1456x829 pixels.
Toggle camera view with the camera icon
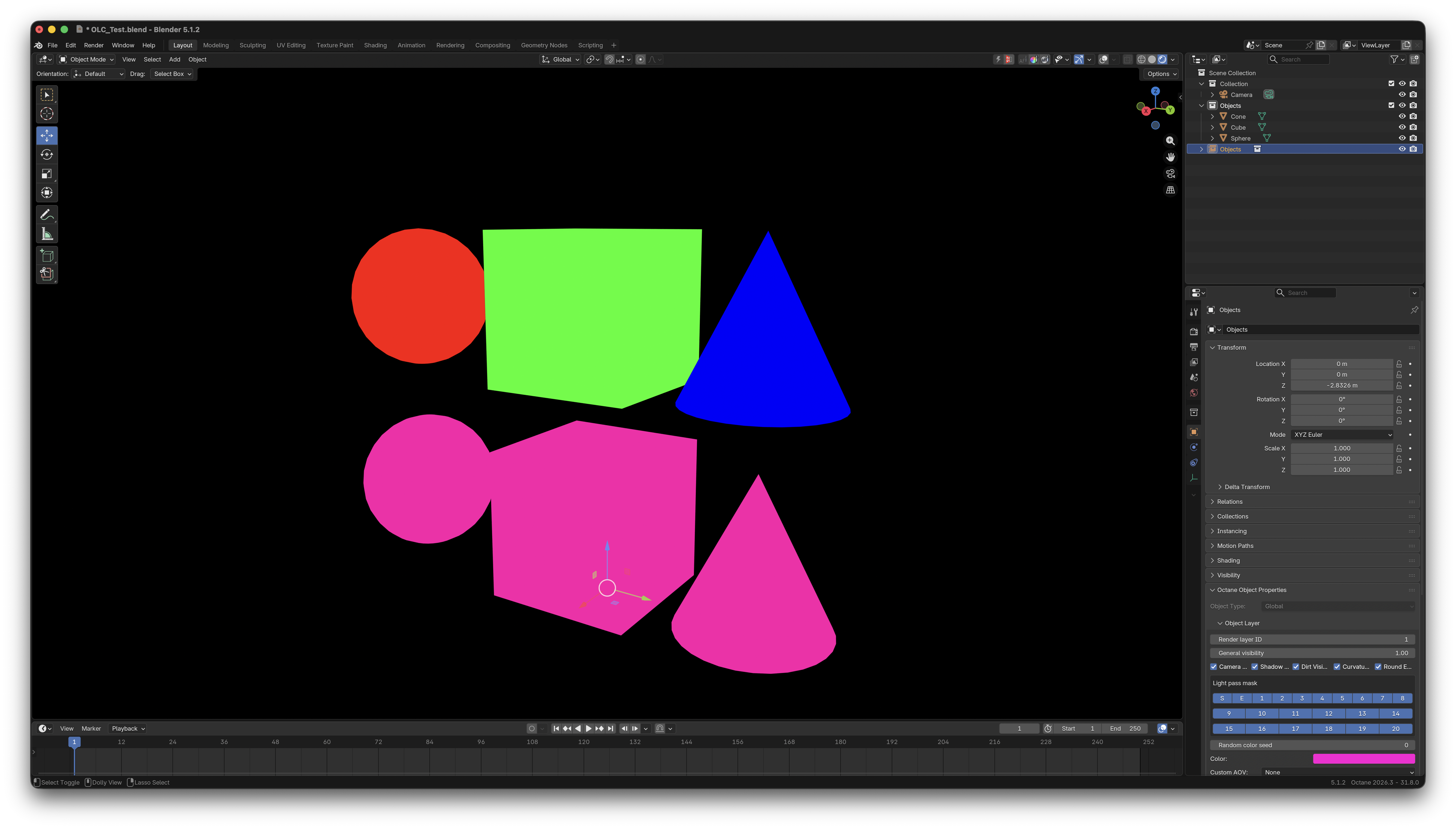click(1170, 174)
